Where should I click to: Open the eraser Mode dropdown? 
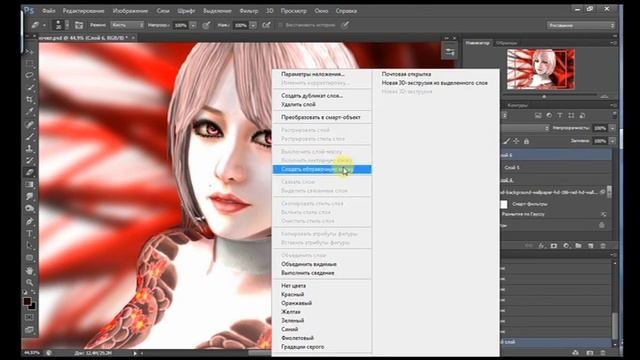[x=127, y=25]
